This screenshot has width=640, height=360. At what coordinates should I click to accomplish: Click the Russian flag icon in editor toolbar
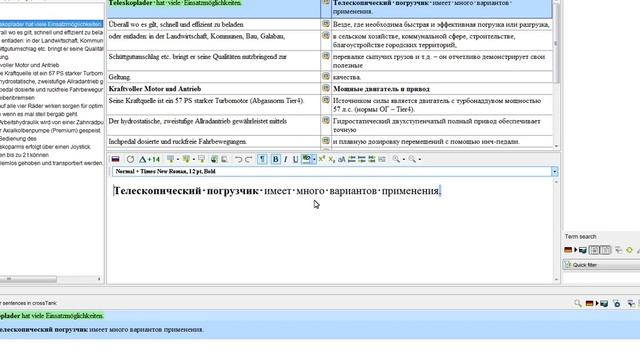[116, 159]
